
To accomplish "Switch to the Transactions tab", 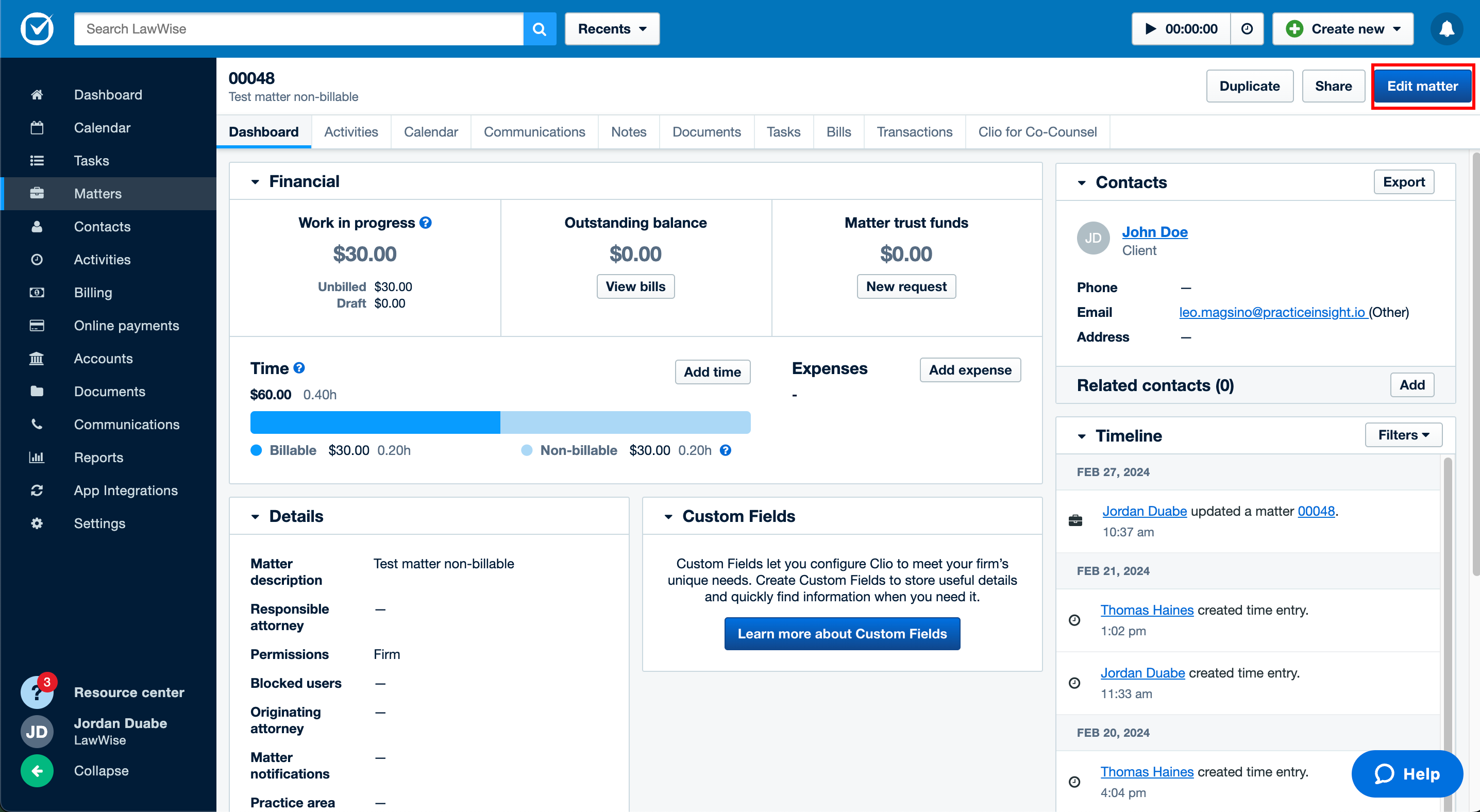I will [x=915, y=131].
